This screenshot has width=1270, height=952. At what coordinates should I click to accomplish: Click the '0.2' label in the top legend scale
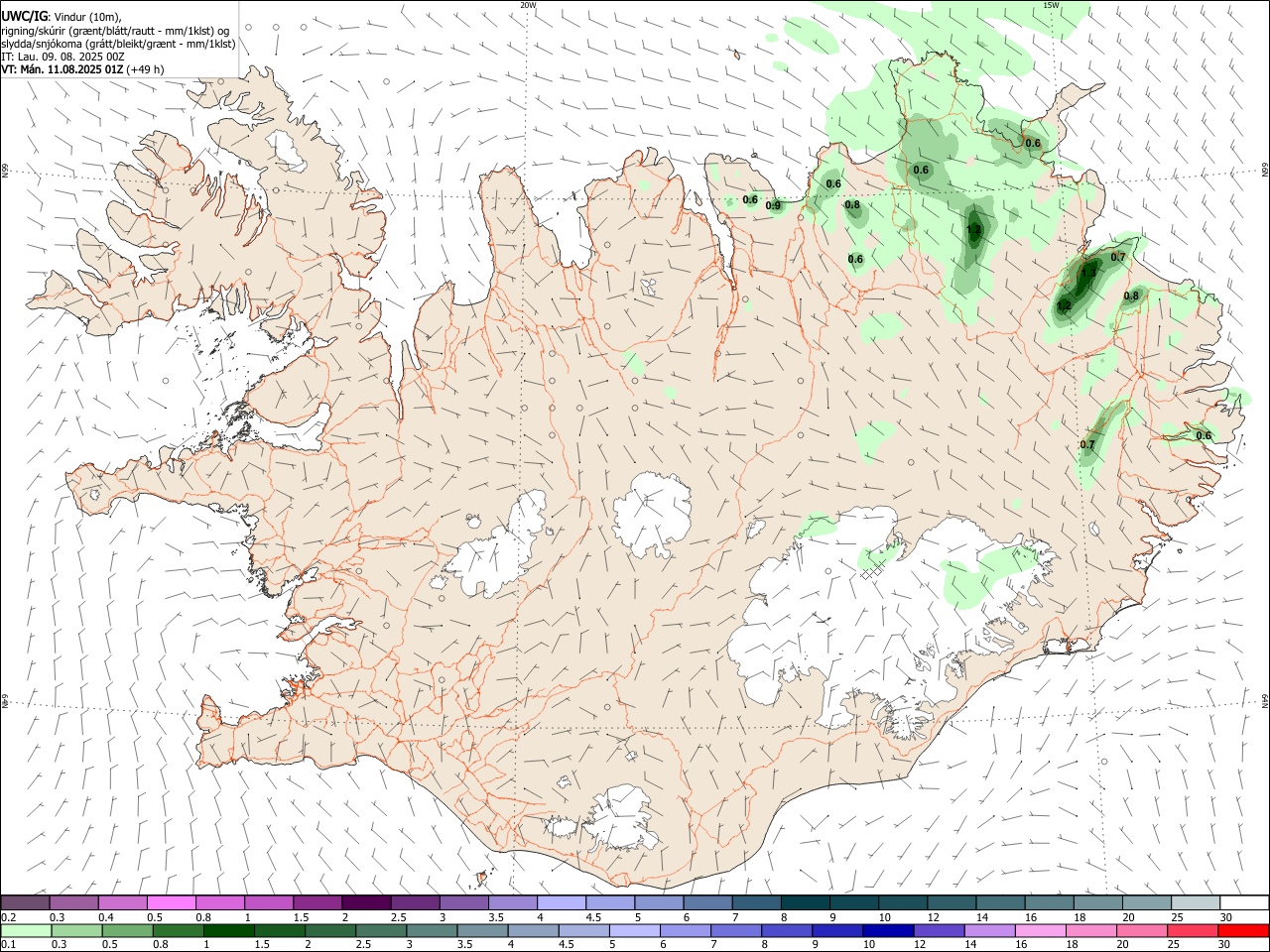click(8, 917)
